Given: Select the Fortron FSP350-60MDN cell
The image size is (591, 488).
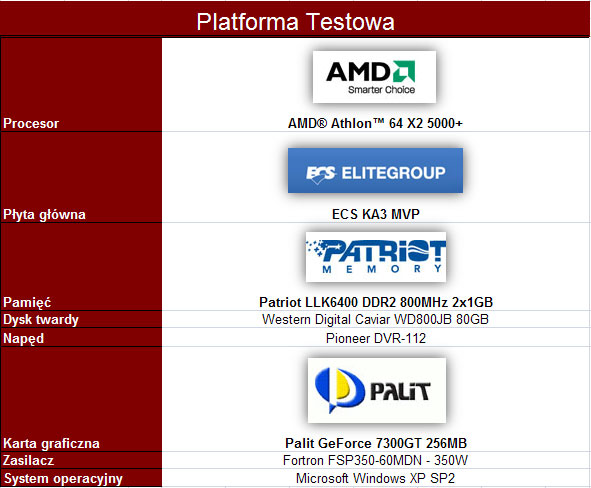Looking at the screenshot, I should [x=375, y=460].
